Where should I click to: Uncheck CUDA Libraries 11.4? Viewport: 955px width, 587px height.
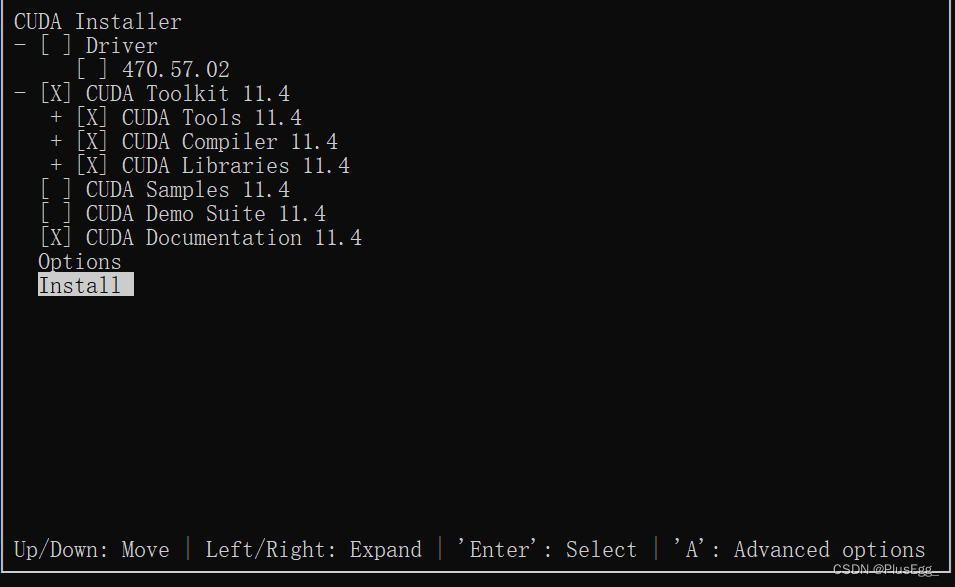click(92, 165)
